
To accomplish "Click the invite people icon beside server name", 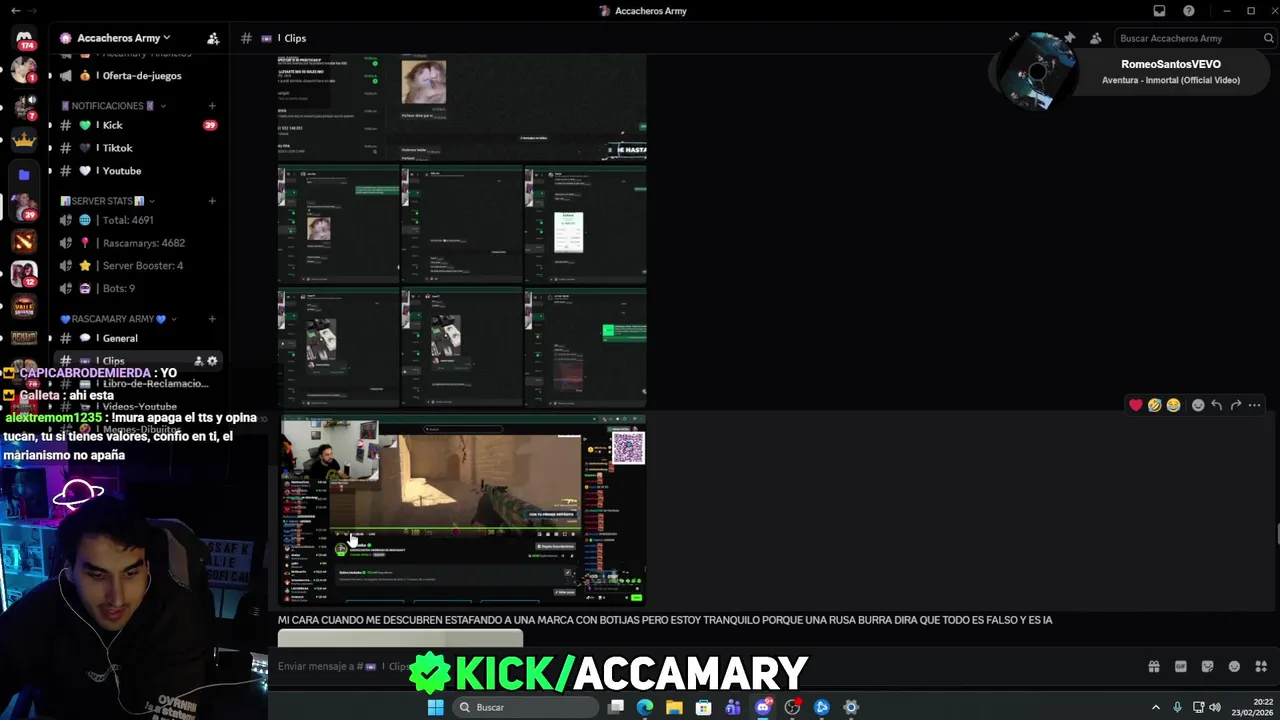I will tap(213, 38).
